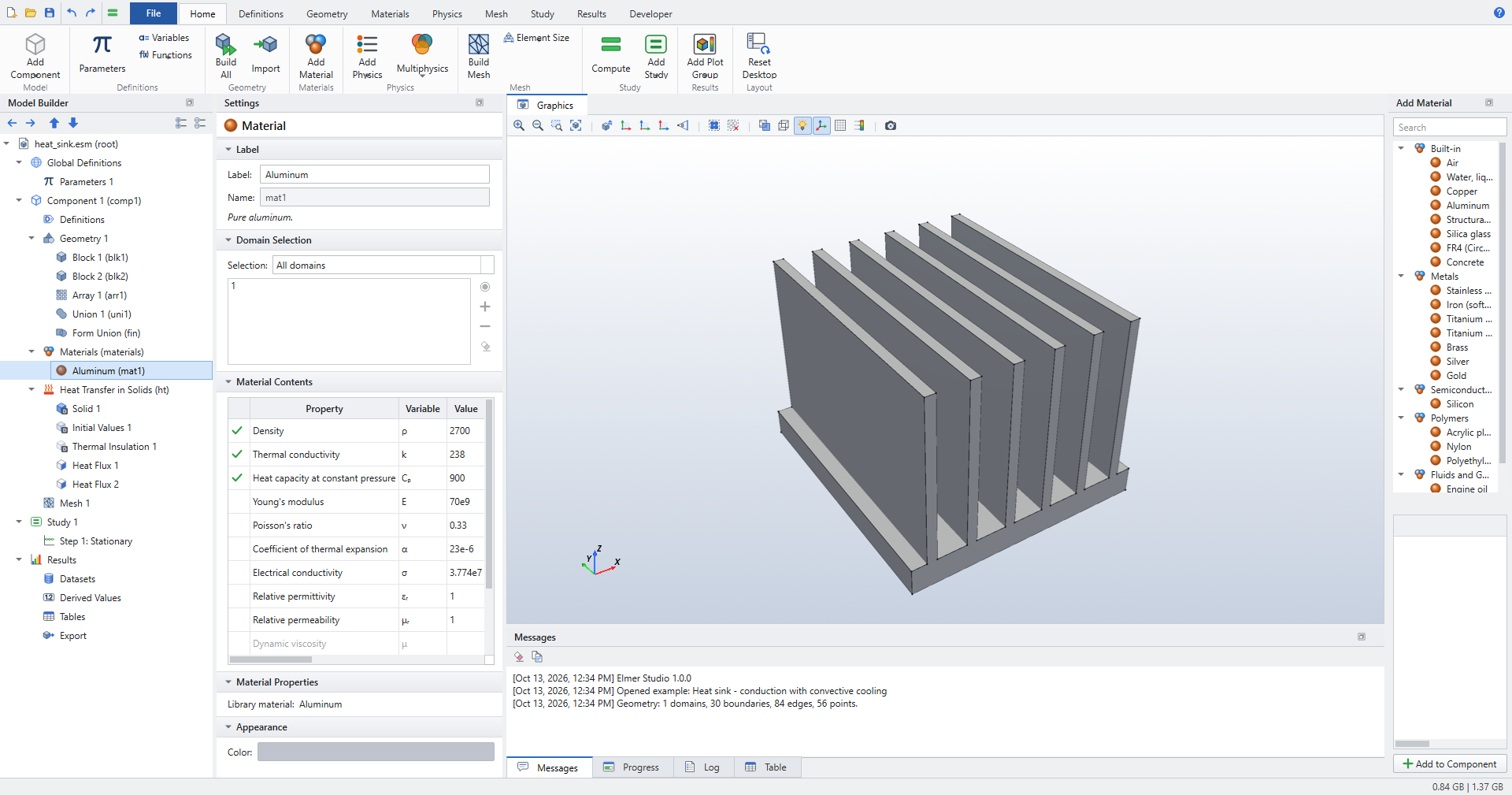1512x795 pixels.
Task: Click Build All geometry icon
Action: click(226, 56)
